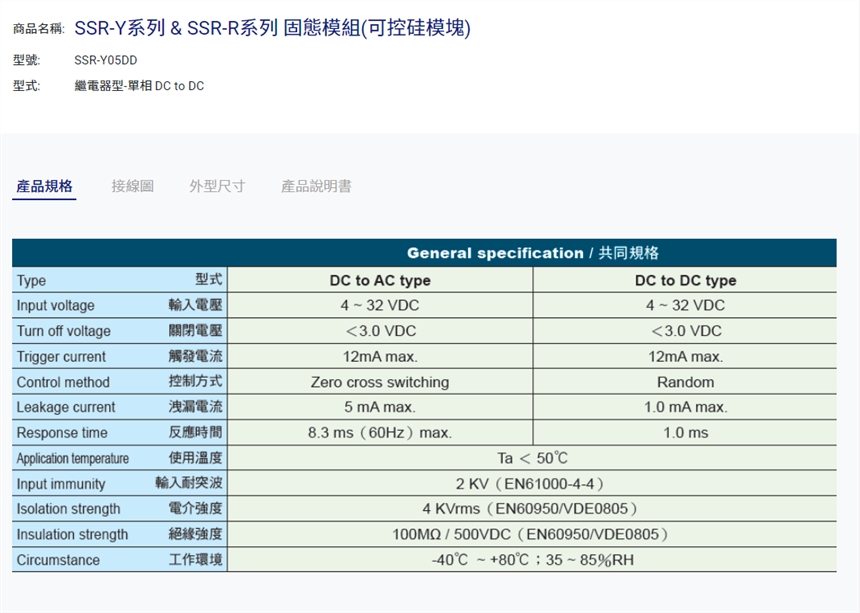This screenshot has width=860, height=613.
Task: Click the General specification table header
Action: [424, 253]
